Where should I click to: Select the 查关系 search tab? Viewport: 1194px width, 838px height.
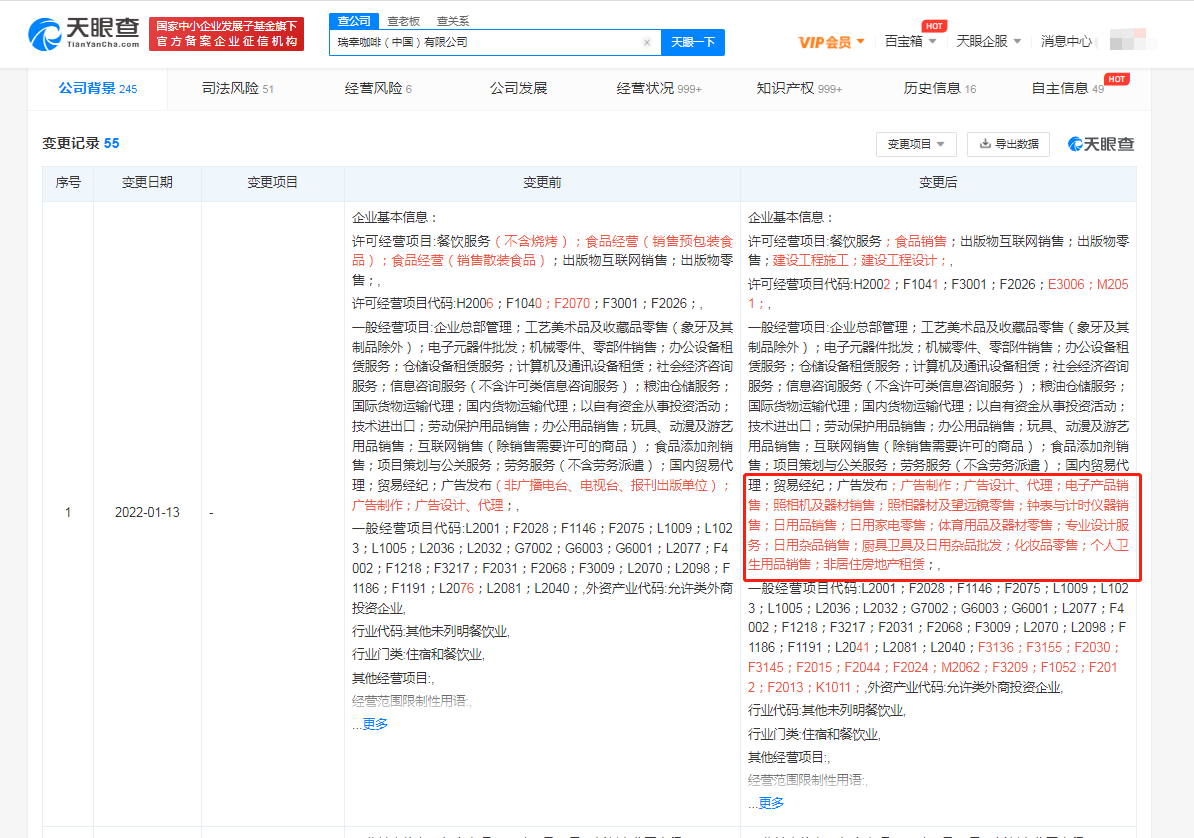453,21
